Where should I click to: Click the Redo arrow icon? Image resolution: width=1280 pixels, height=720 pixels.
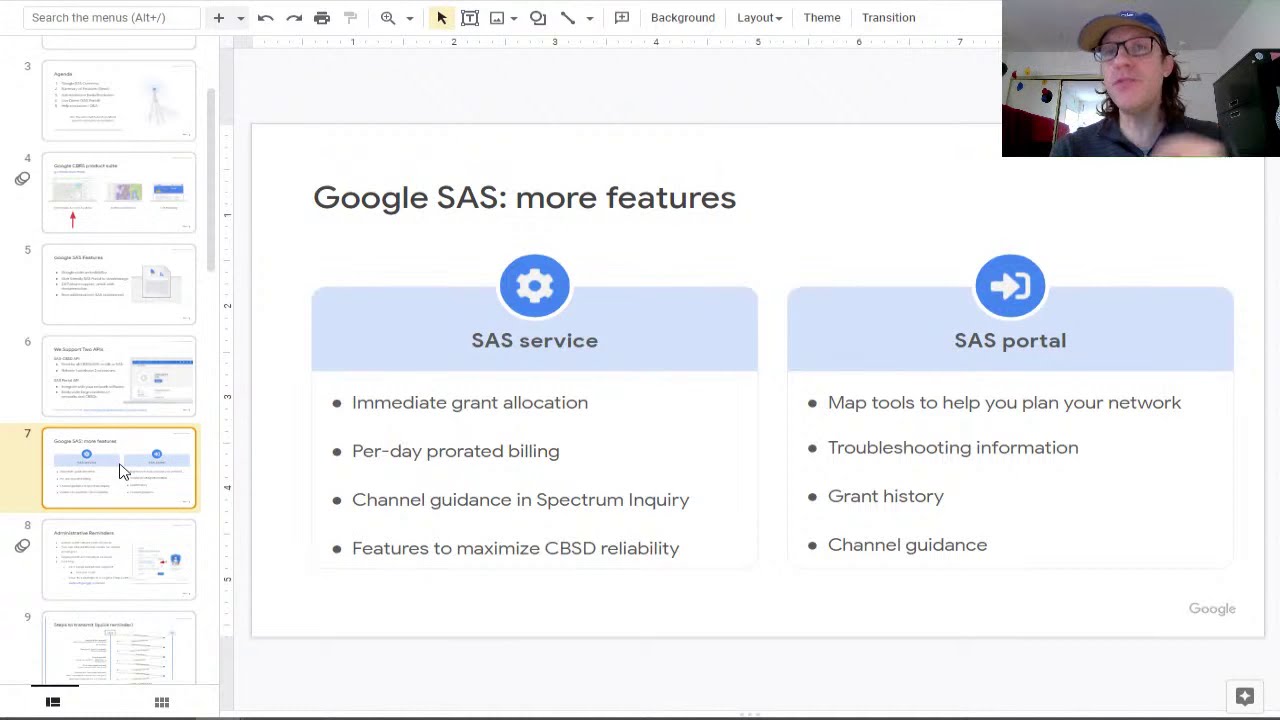point(294,18)
